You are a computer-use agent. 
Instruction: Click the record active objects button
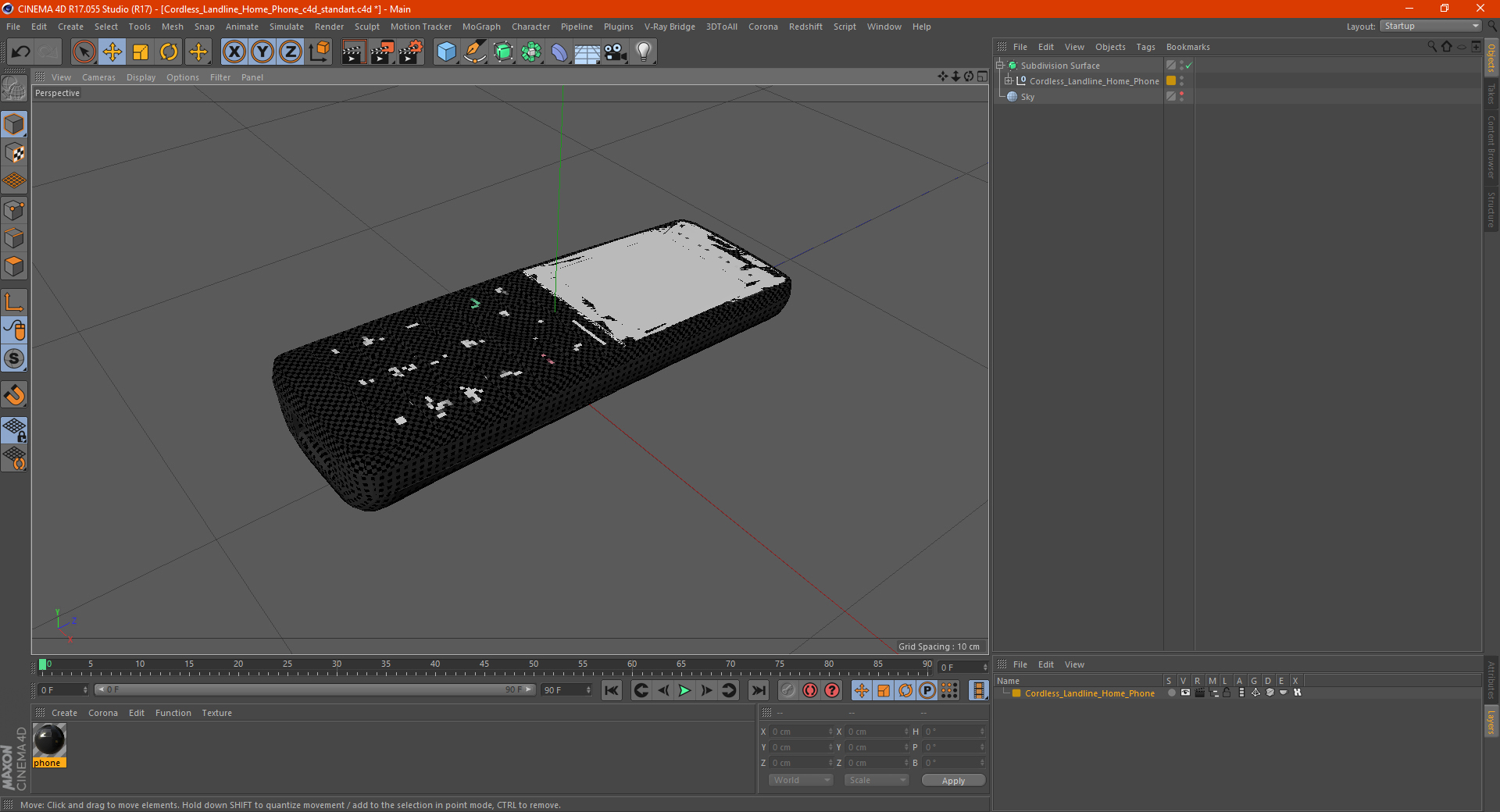(788, 690)
